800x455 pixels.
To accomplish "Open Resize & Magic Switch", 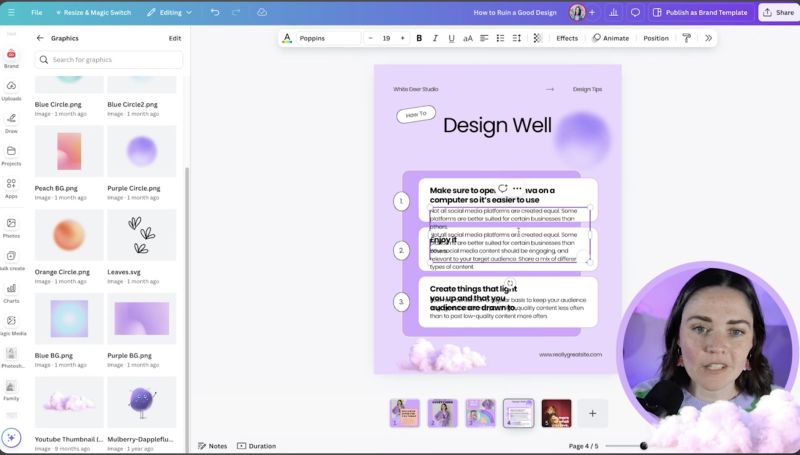I will [x=93, y=12].
